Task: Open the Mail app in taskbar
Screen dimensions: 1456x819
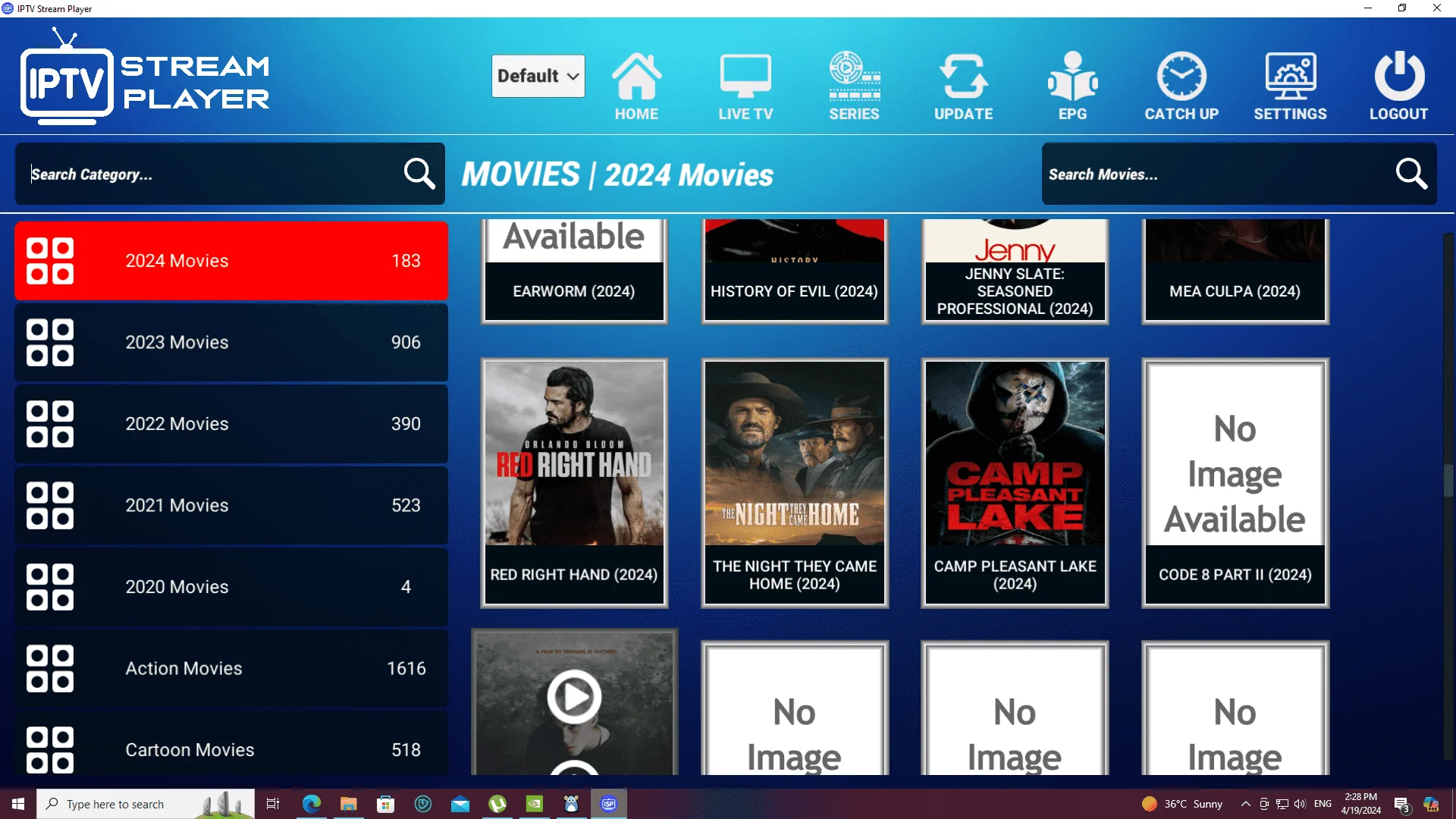Action: click(460, 804)
